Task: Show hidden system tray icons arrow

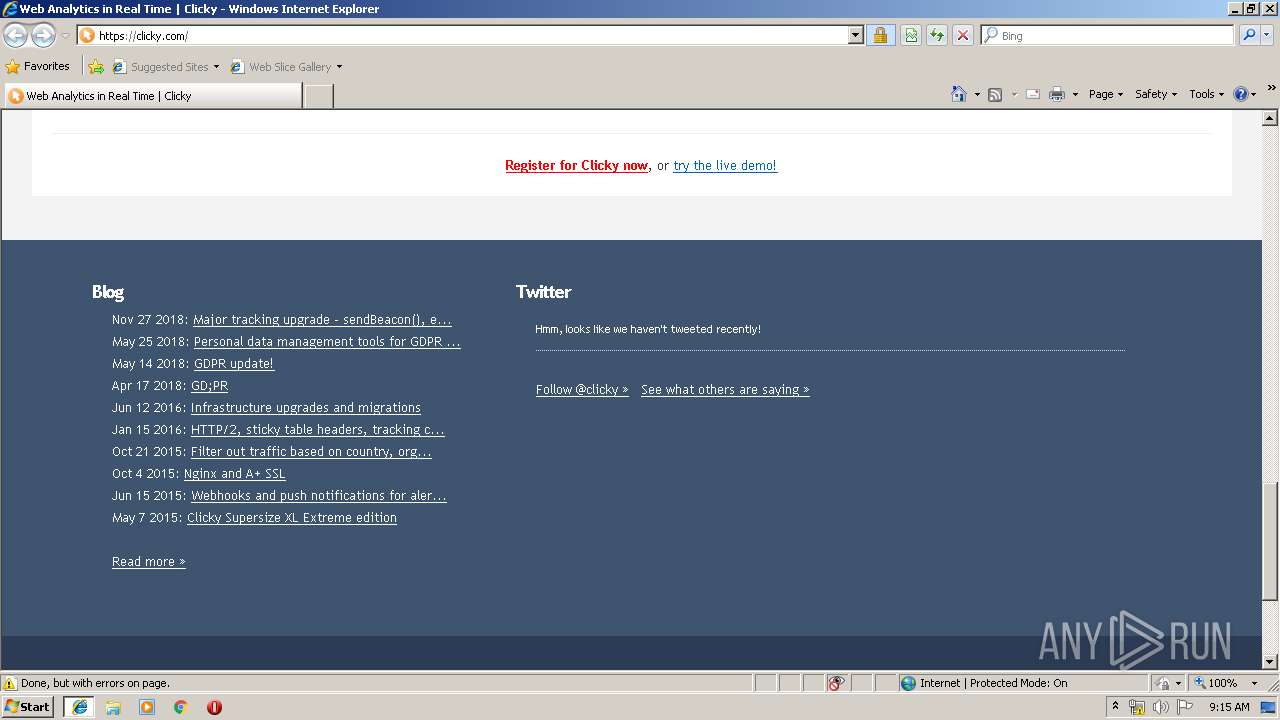Action: coord(1115,707)
